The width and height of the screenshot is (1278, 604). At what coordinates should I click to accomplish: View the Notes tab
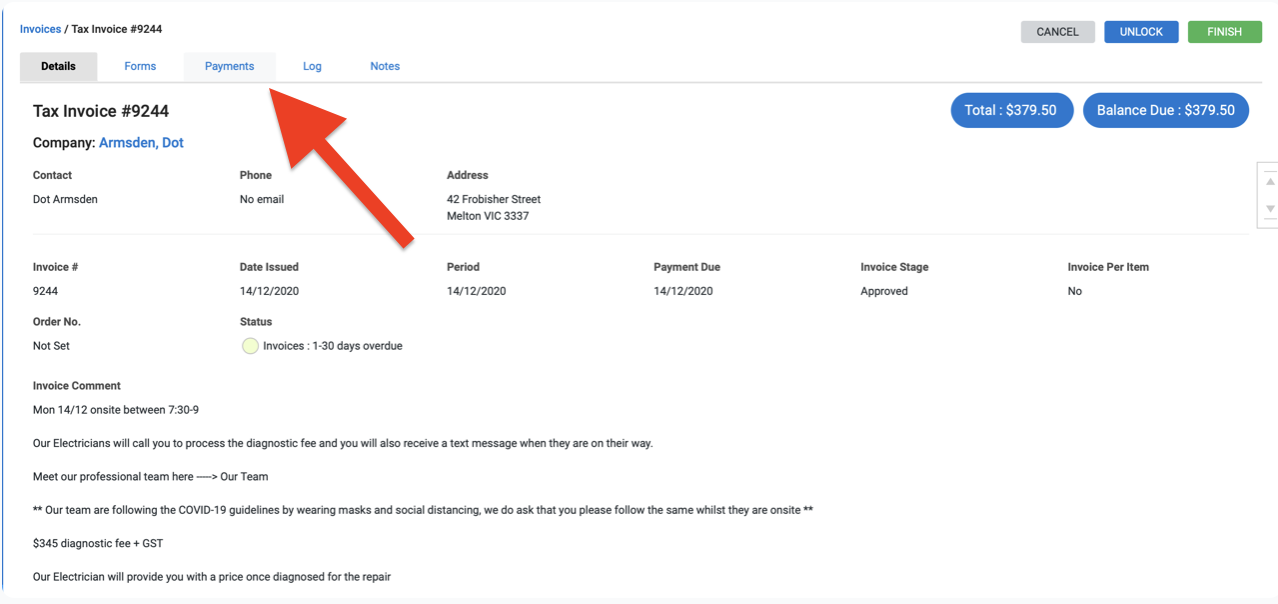tap(384, 67)
